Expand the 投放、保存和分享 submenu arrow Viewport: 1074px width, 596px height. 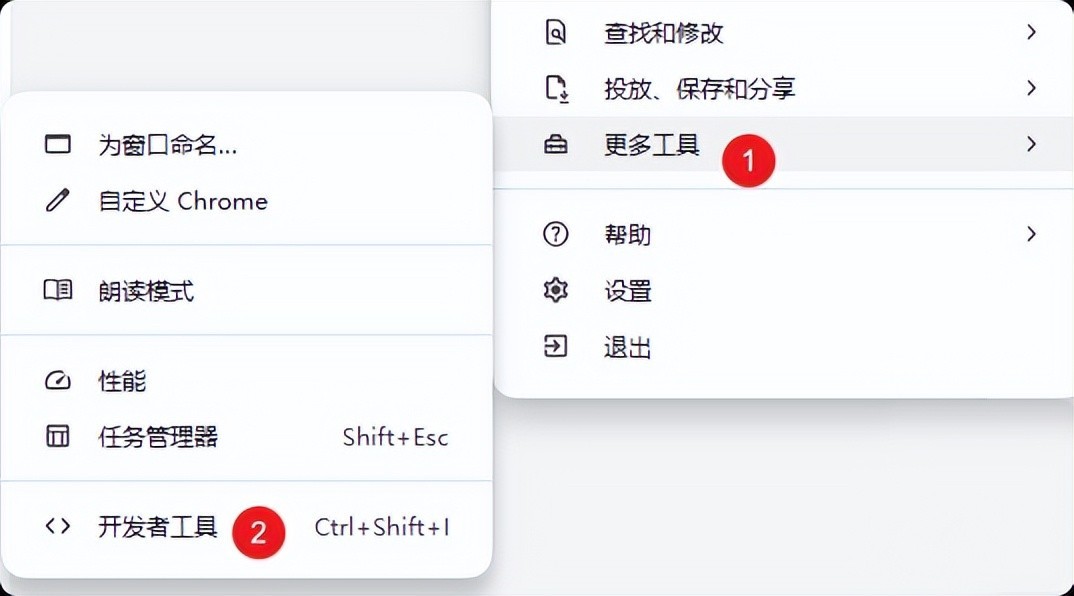(1031, 89)
